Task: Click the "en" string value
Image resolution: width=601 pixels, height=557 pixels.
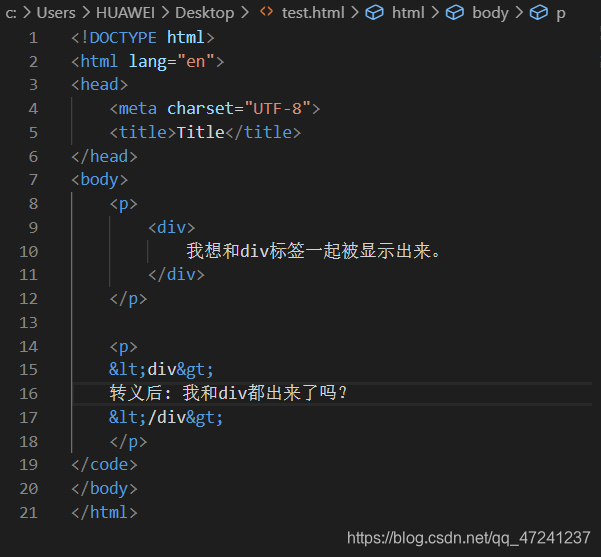Action: click(195, 61)
